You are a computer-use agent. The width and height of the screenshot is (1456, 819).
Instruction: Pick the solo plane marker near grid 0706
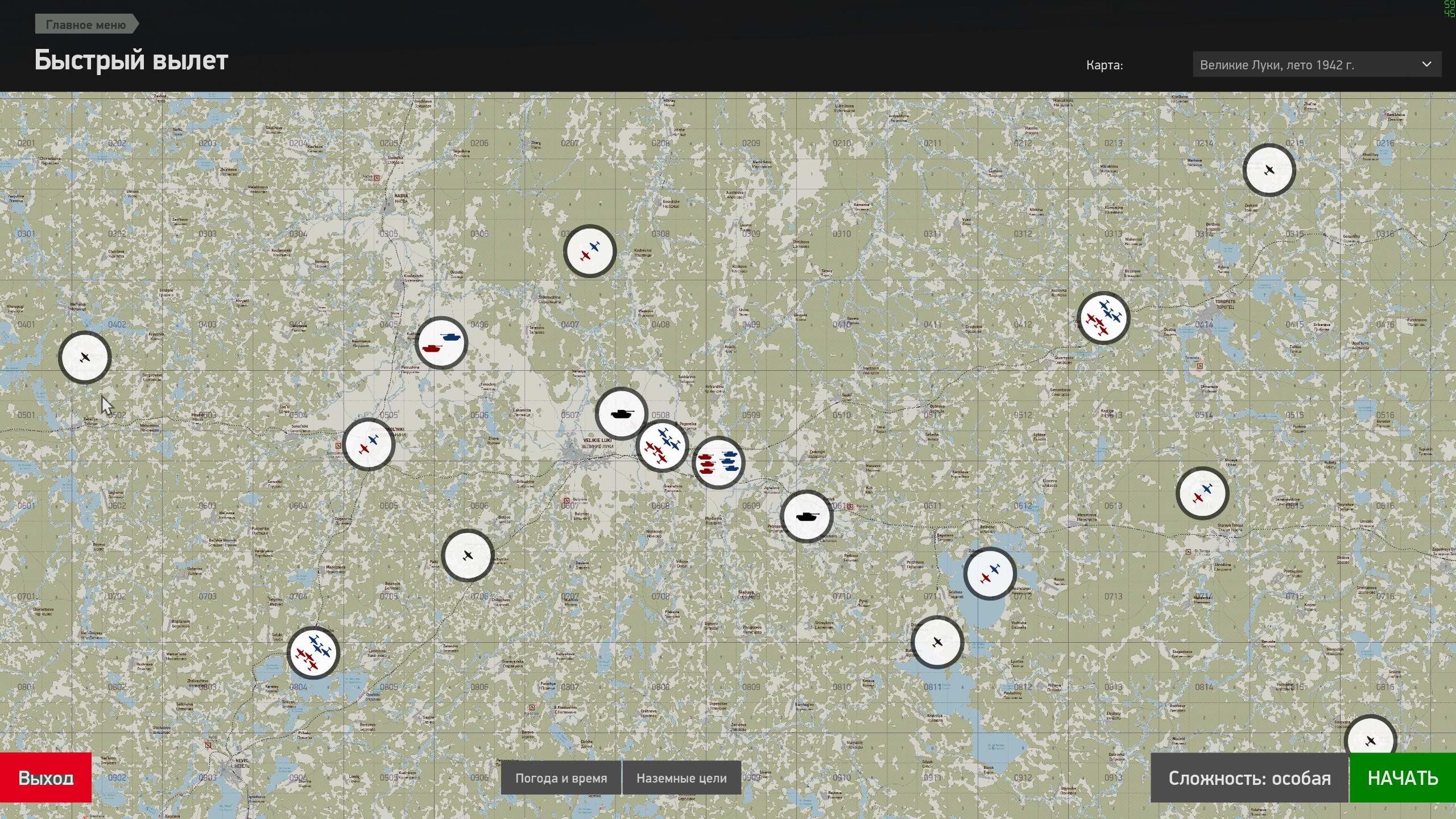click(x=468, y=555)
